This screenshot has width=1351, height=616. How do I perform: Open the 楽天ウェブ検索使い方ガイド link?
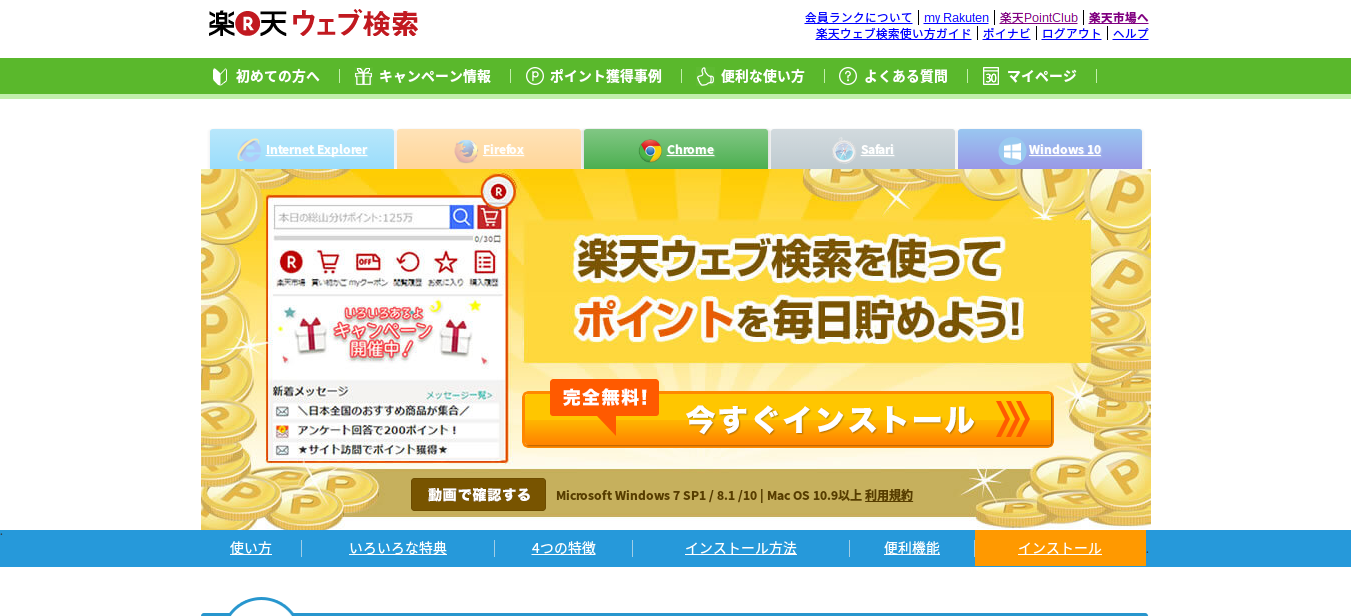(893, 33)
